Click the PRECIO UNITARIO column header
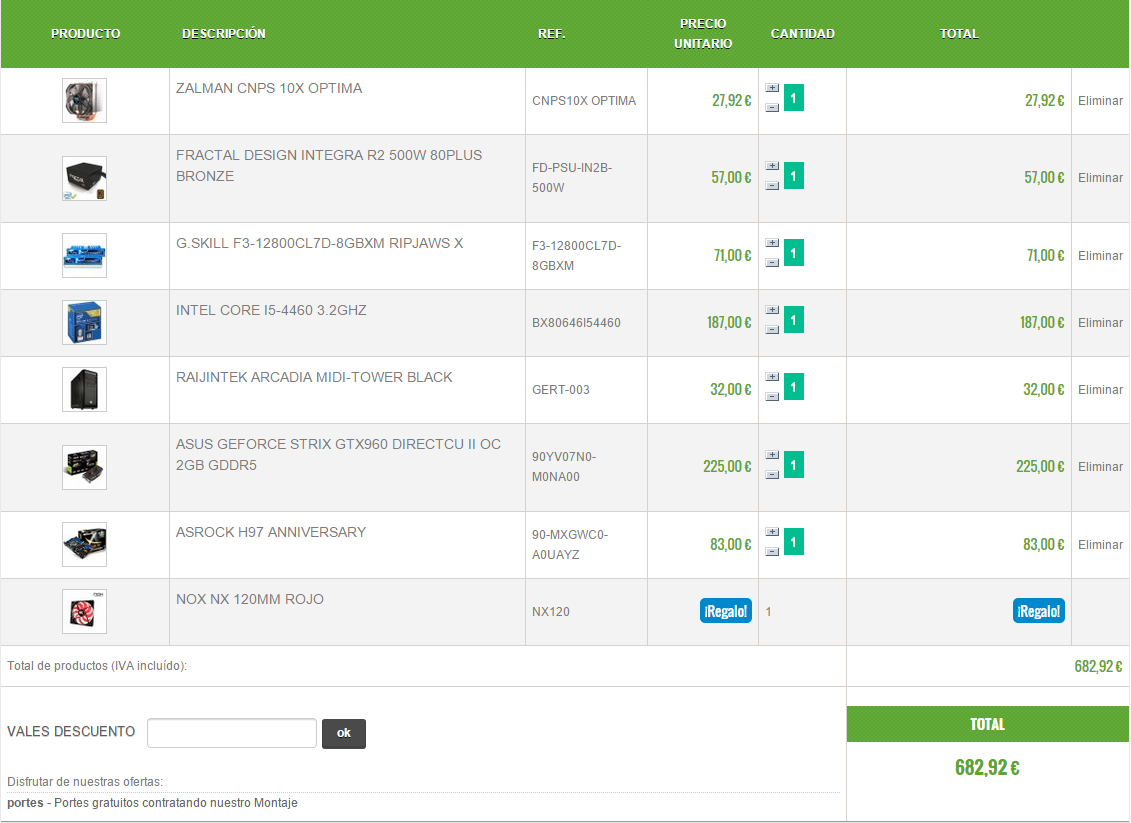Screen dimensions: 1131x823 (x=703, y=34)
